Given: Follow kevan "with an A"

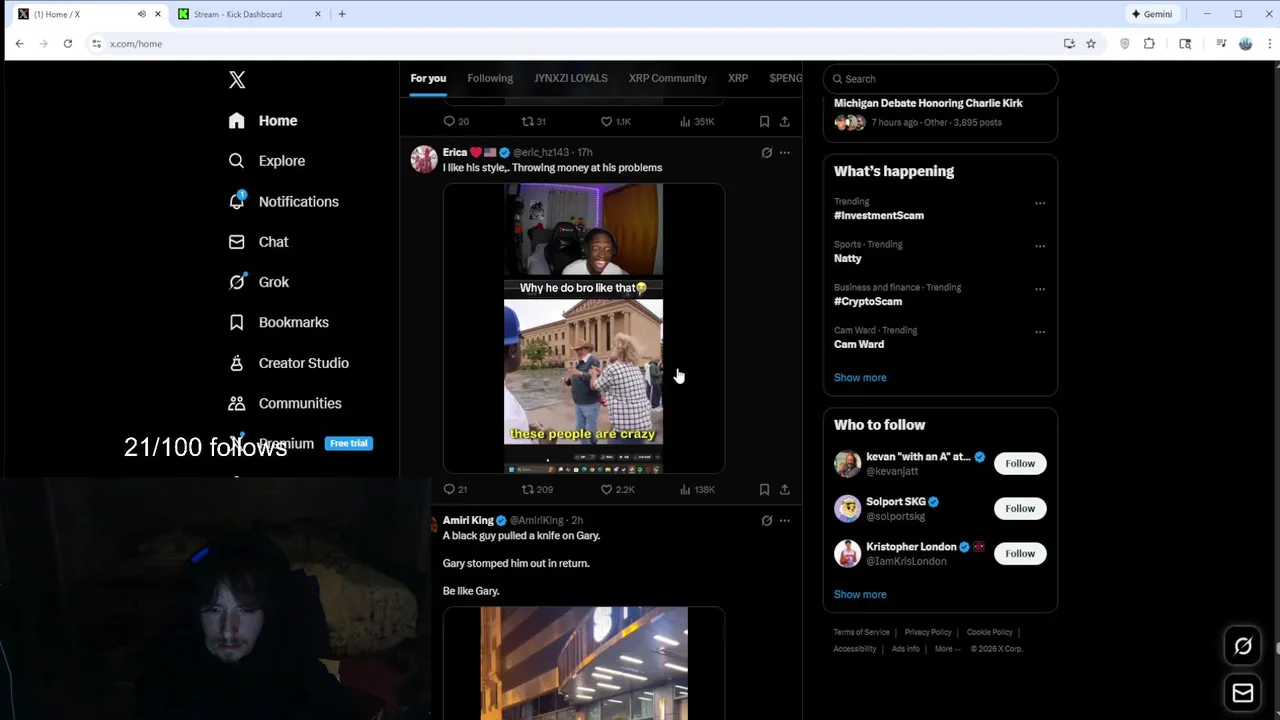Looking at the screenshot, I should coord(1020,463).
